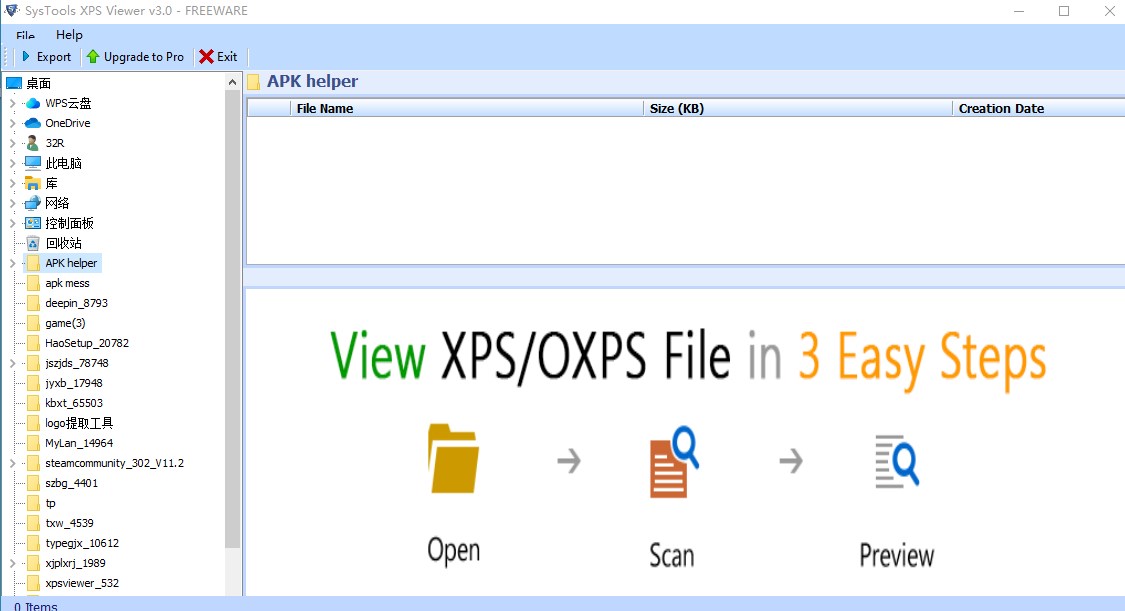Image resolution: width=1125 pixels, height=611 pixels.
Task: Click the 32R user icon
Action: [32, 143]
